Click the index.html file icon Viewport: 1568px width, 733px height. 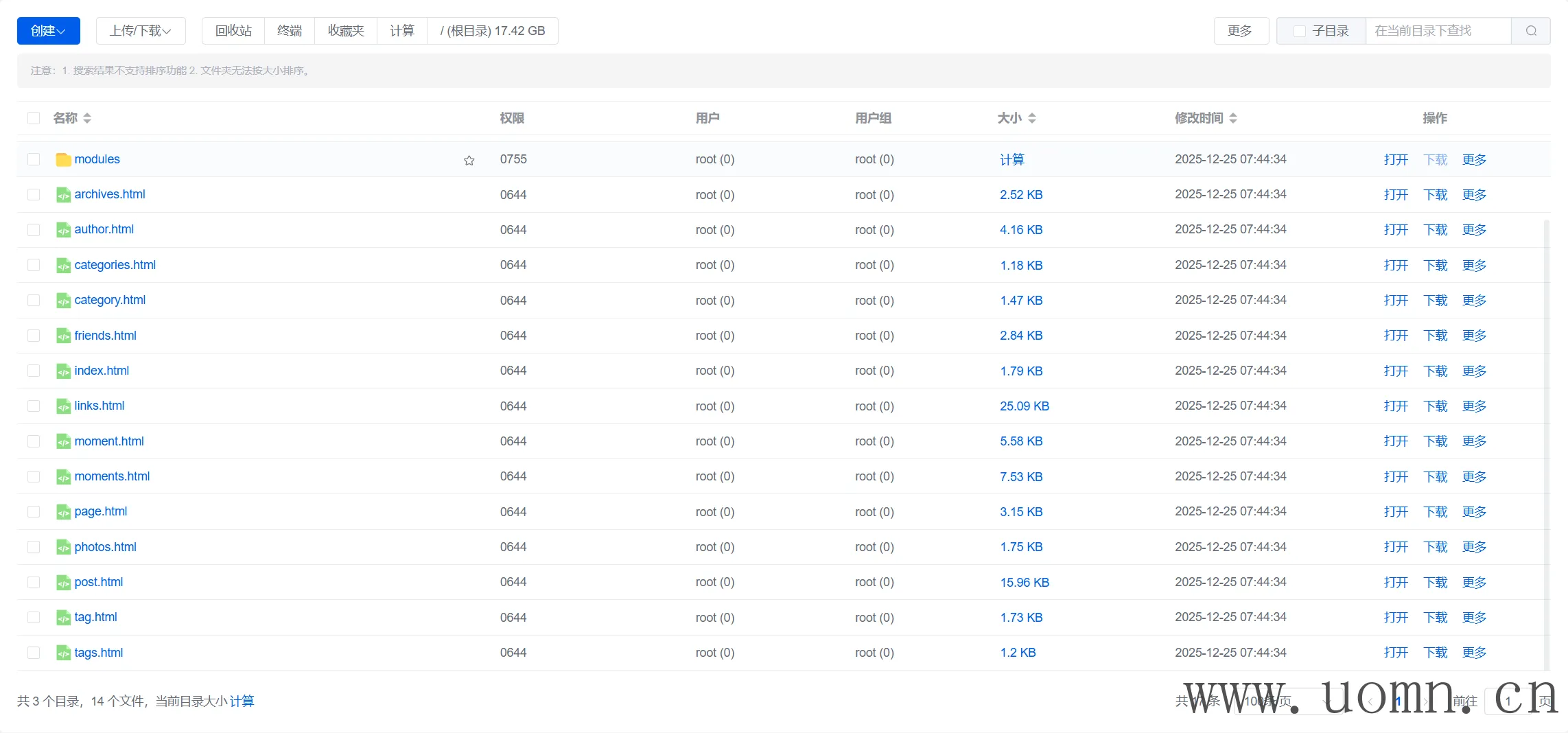click(63, 371)
